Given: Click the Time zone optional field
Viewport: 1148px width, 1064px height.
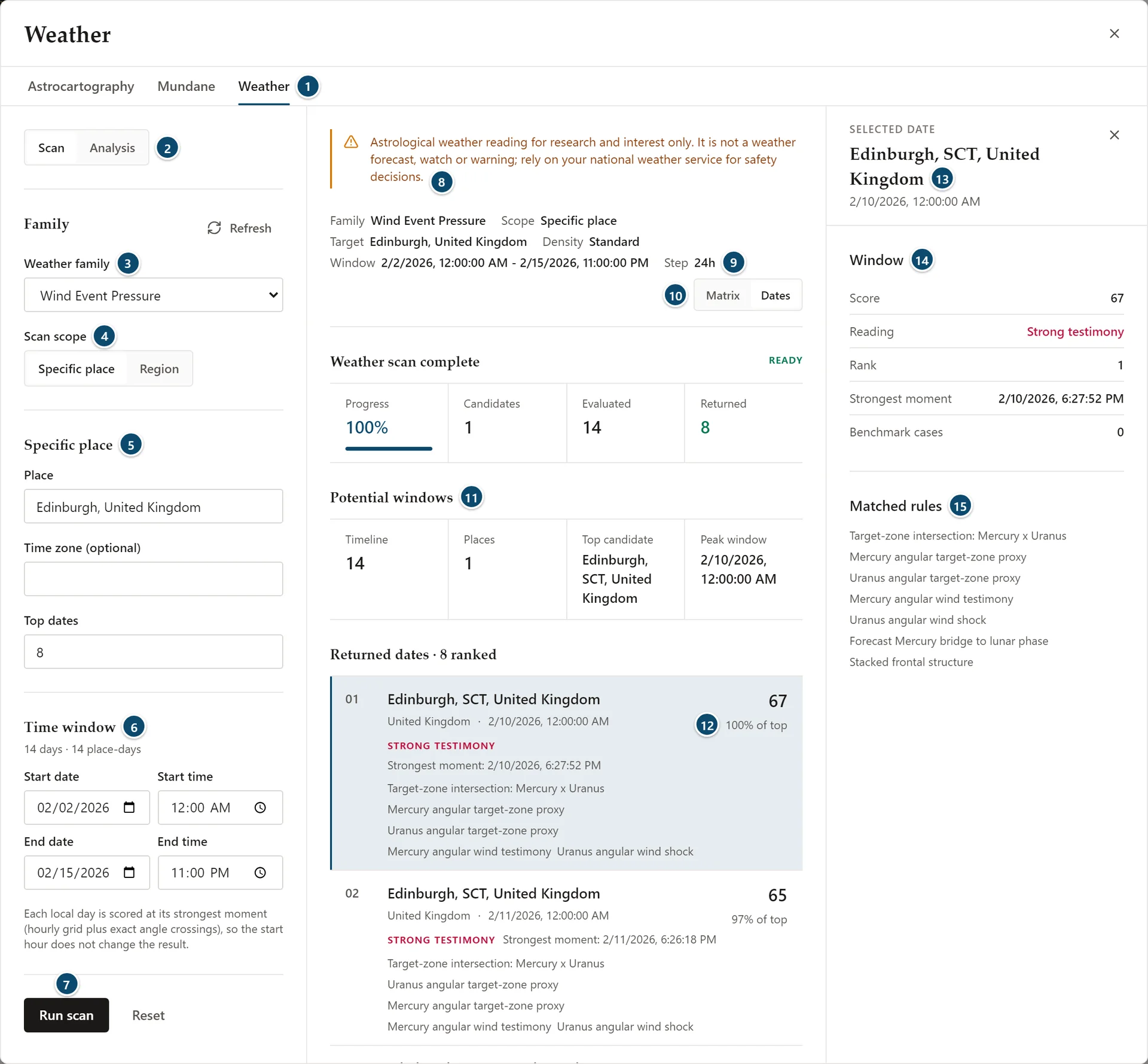Looking at the screenshot, I should pos(154,578).
